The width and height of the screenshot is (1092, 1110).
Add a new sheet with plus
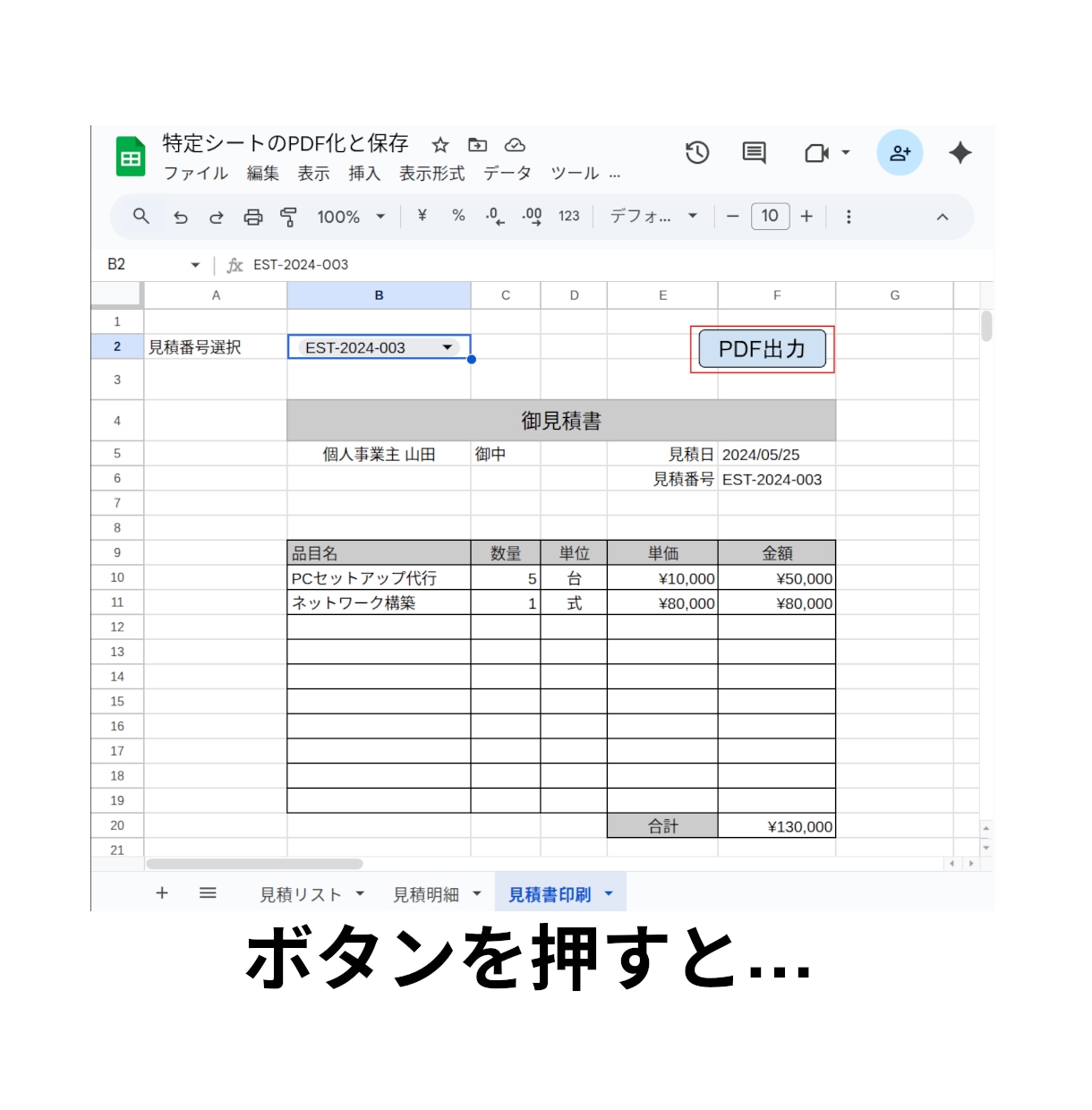(162, 892)
